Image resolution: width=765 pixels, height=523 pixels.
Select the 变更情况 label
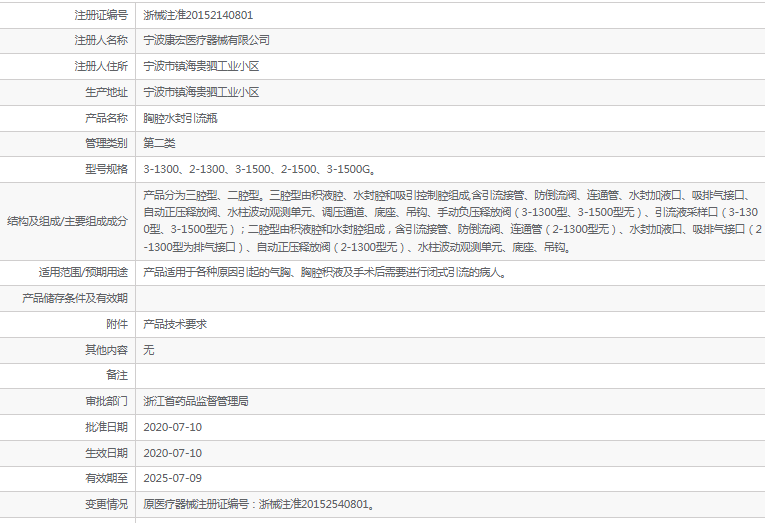pyautogui.click(x=106, y=504)
